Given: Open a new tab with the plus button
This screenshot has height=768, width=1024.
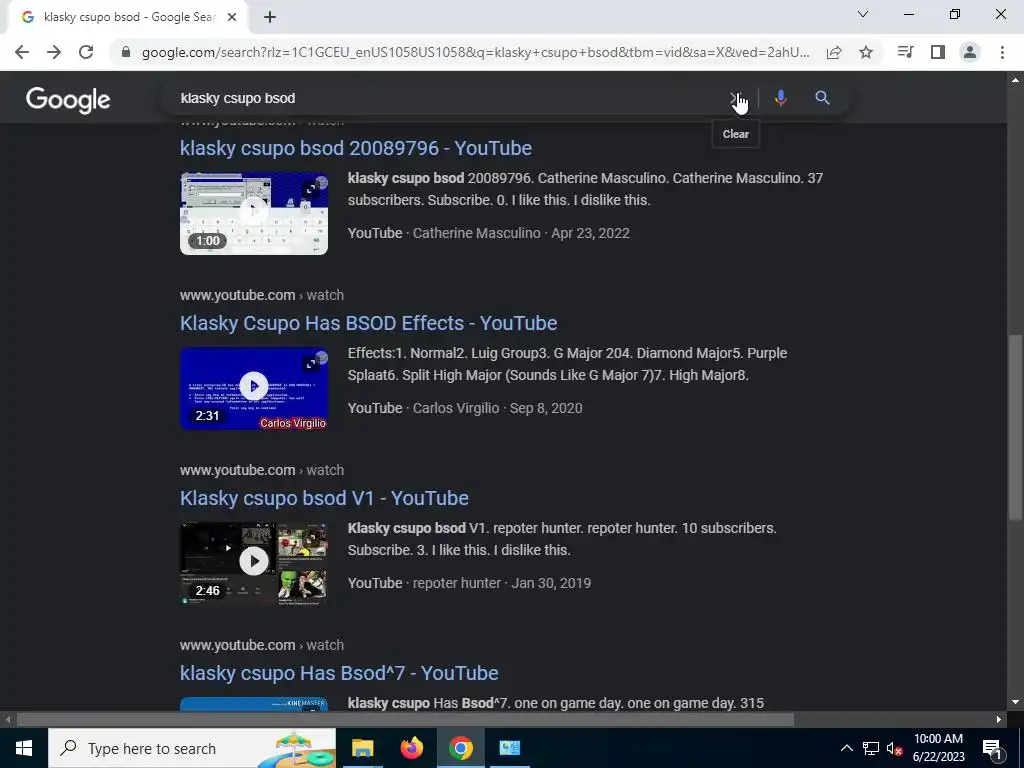Looking at the screenshot, I should coord(270,18).
